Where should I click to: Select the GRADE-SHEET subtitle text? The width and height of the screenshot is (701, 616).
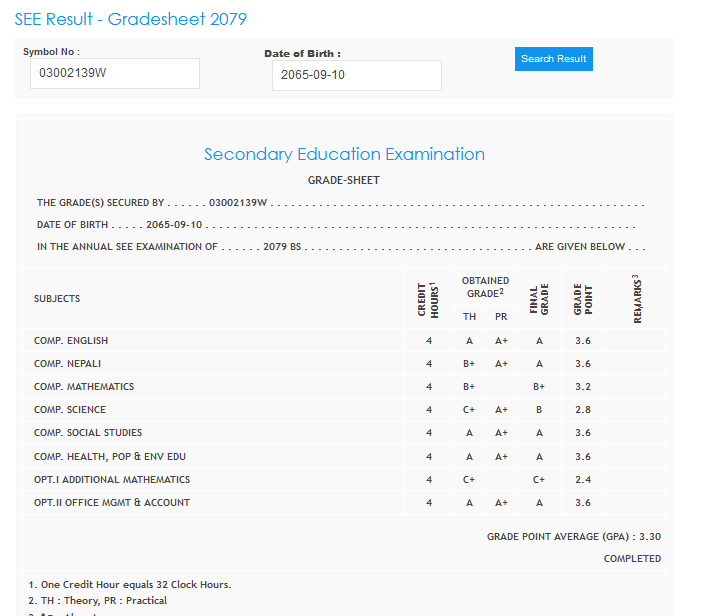point(343,180)
